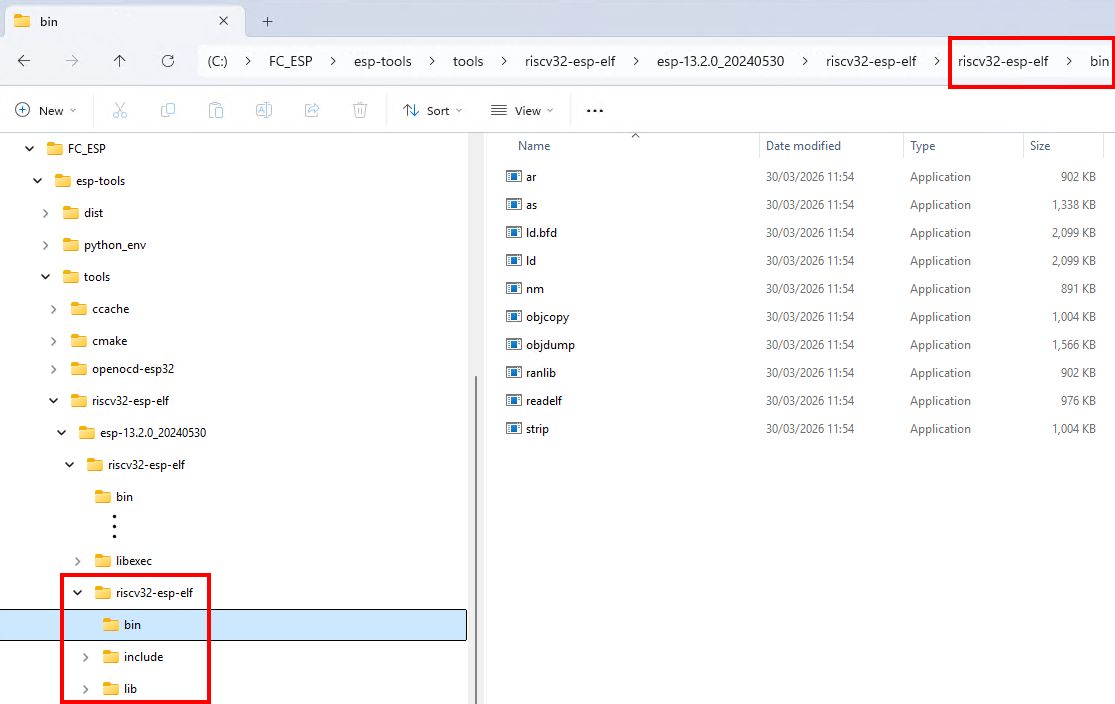Screen dimensions: 1115x704
Task: Select esp-tools in the breadcrumb path
Action: (383, 61)
